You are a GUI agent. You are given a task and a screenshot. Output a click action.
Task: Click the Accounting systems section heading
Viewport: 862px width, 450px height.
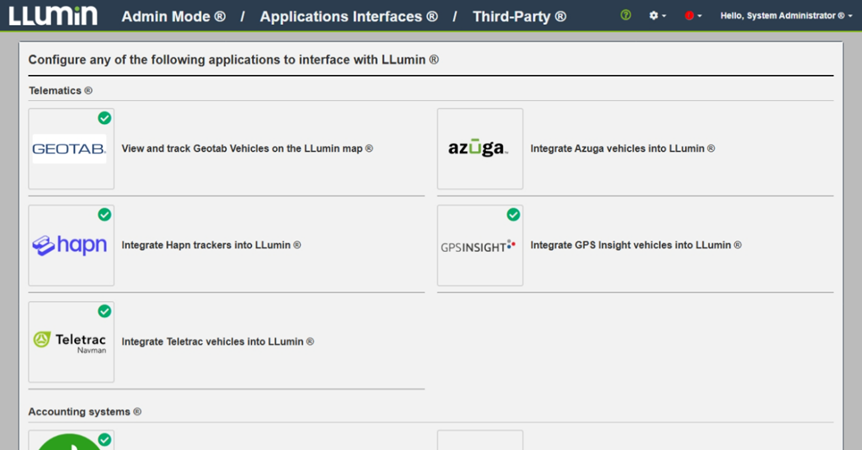[x=85, y=412]
